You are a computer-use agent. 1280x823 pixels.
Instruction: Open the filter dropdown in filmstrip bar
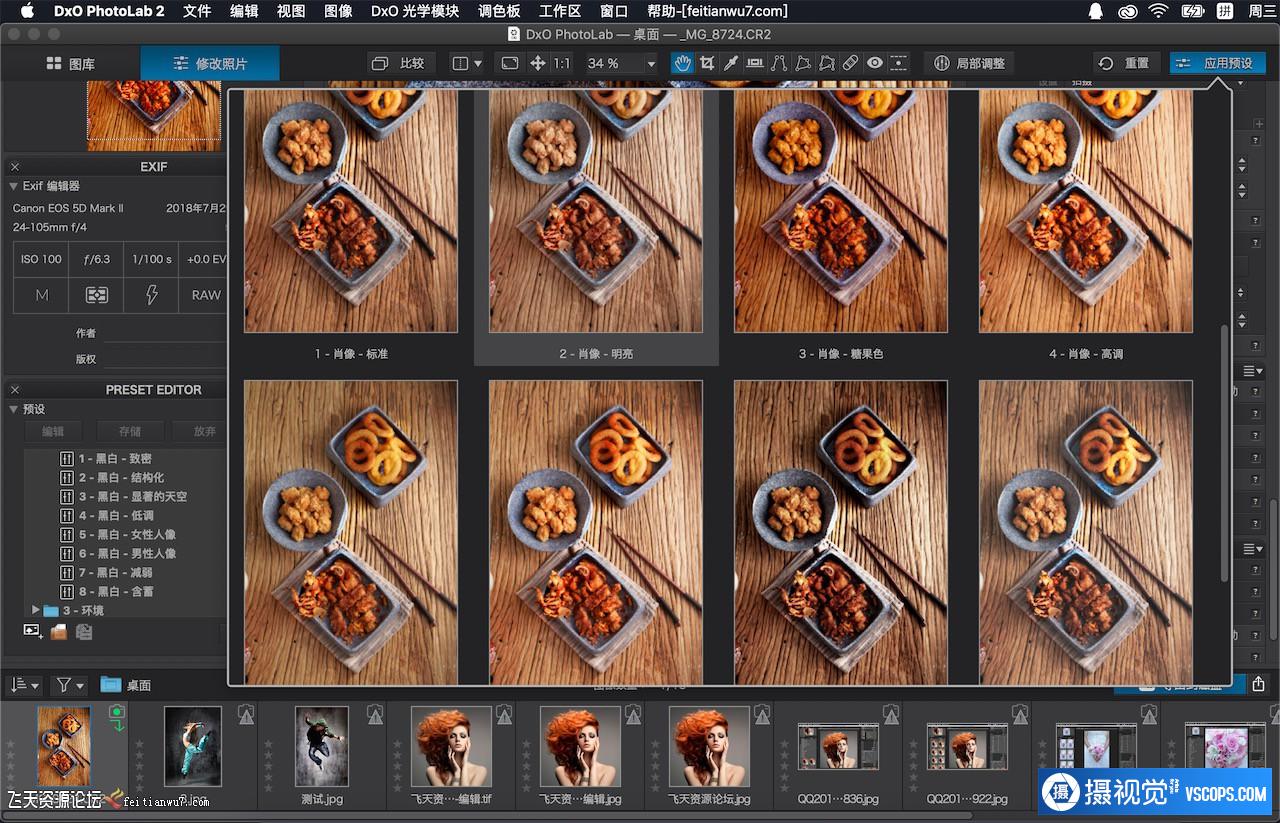pyautogui.click(x=70, y=685)
